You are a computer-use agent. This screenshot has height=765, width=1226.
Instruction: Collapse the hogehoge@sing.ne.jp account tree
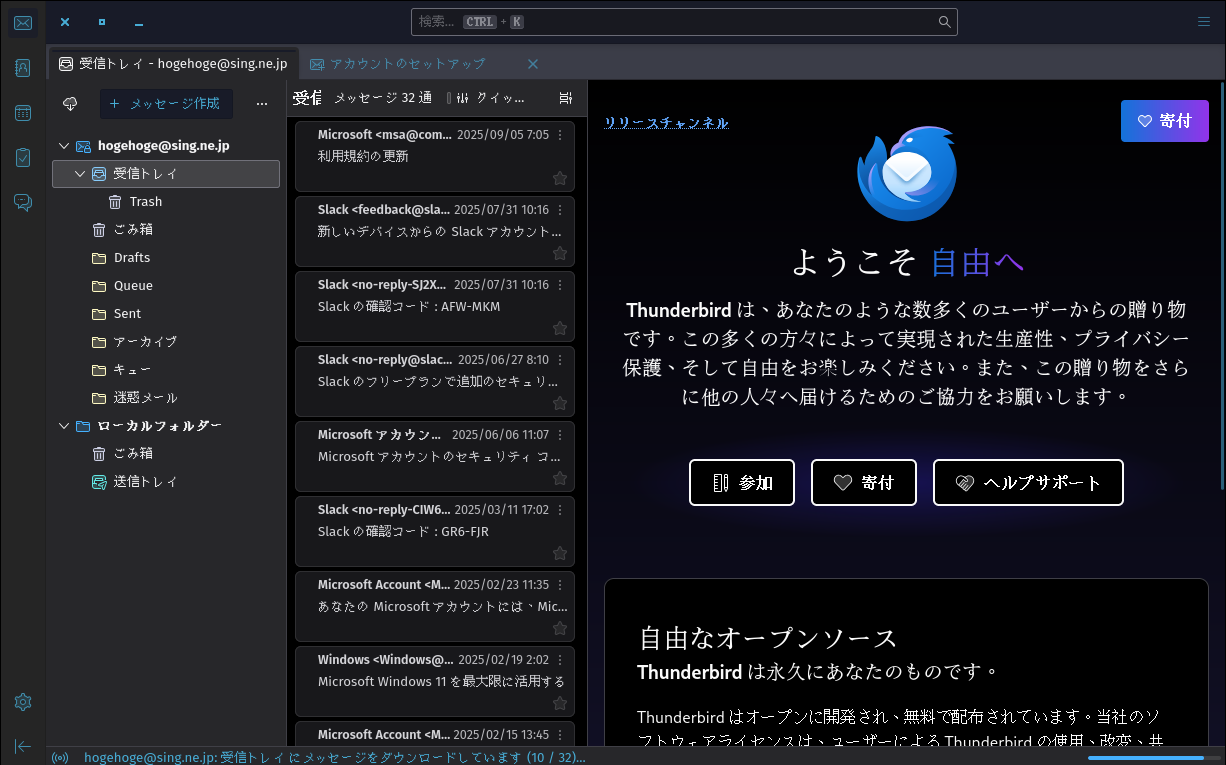[x=64, y=145]
